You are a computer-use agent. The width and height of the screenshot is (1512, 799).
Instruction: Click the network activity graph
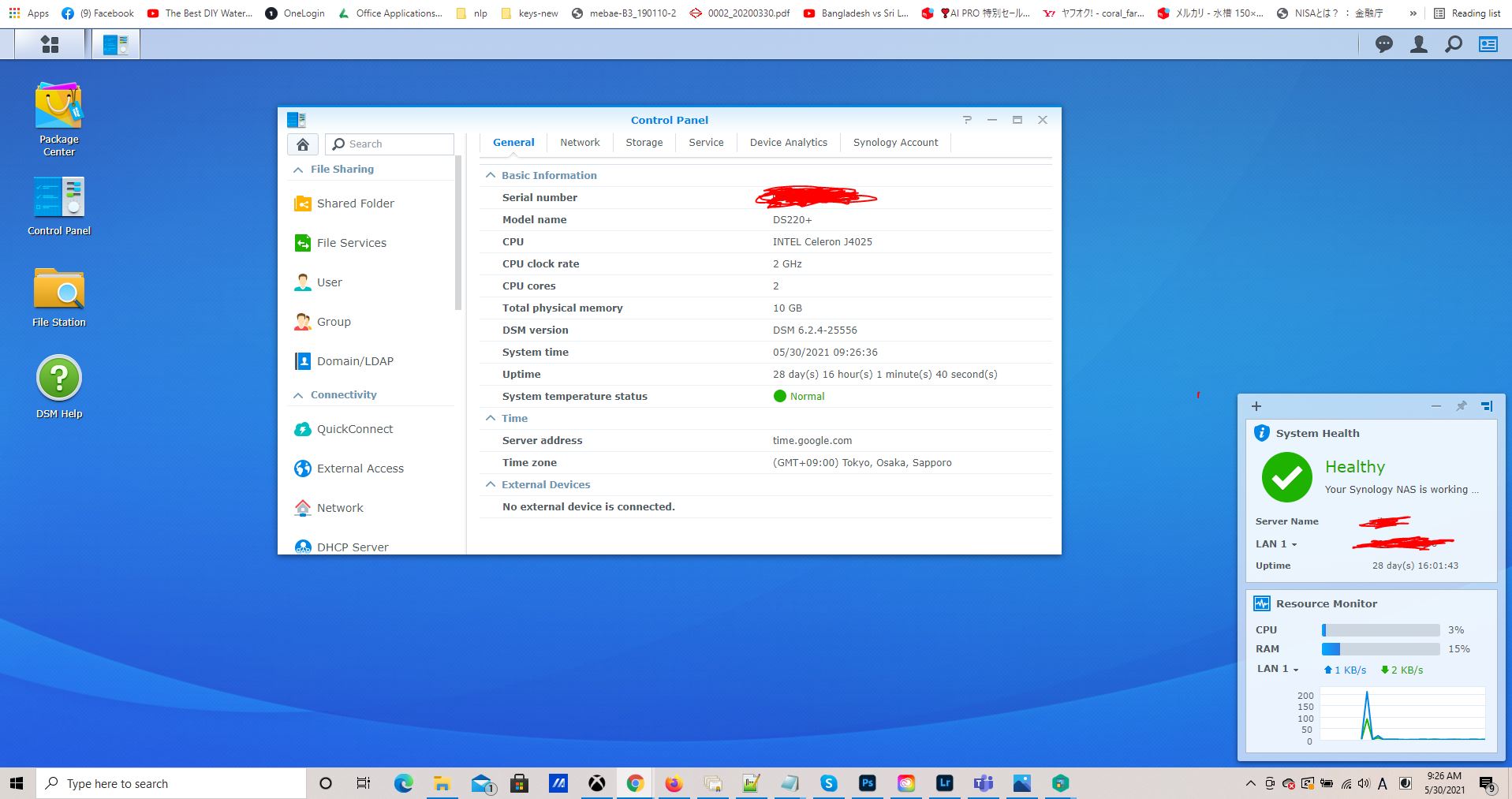pyautogui.click(x=1402, y=715)
